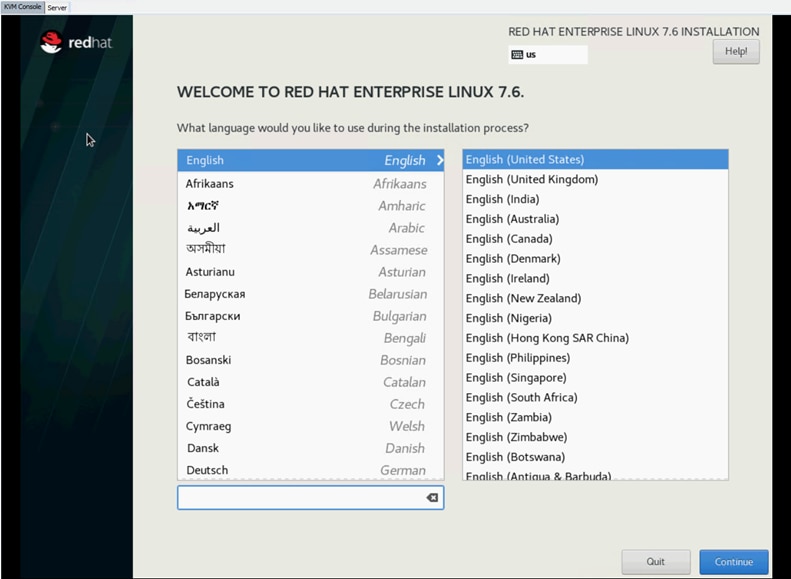Switch to the Server tab
Screen dimensions: 791x579
click(57, 8)
